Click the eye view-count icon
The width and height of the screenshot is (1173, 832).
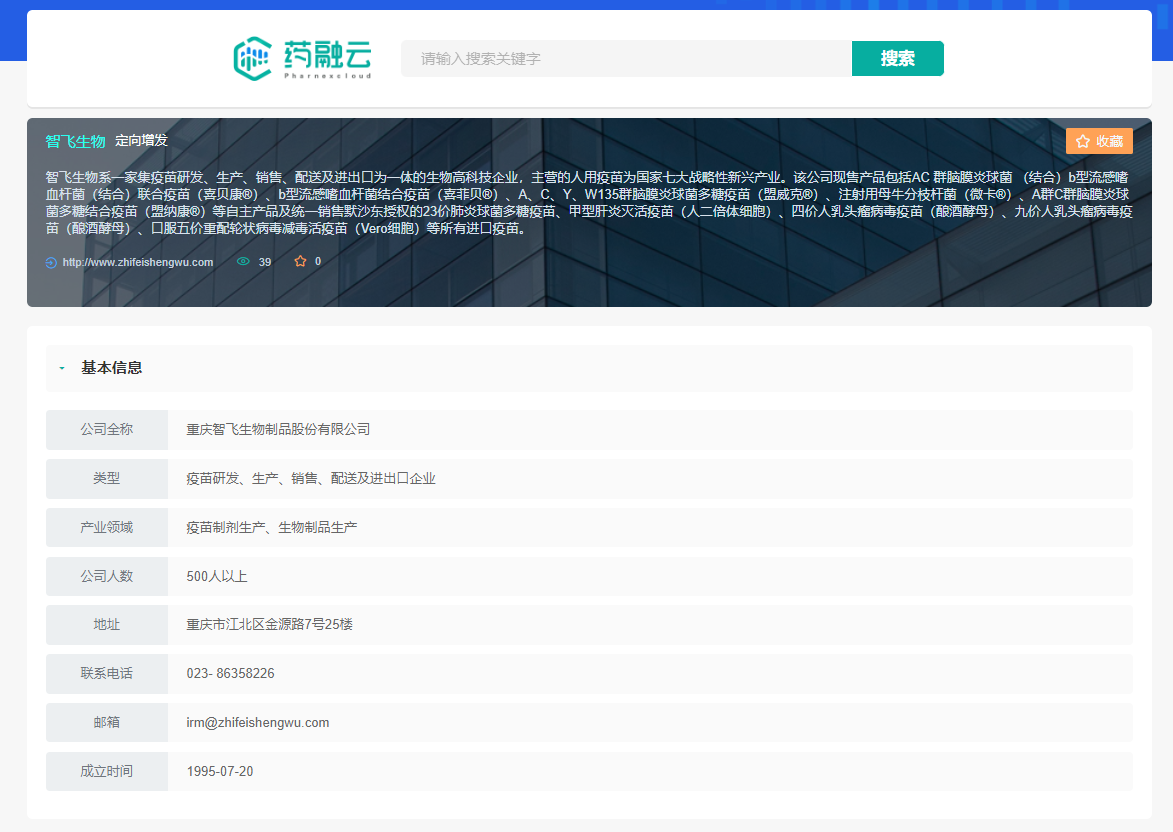click(x=243, y=261)
